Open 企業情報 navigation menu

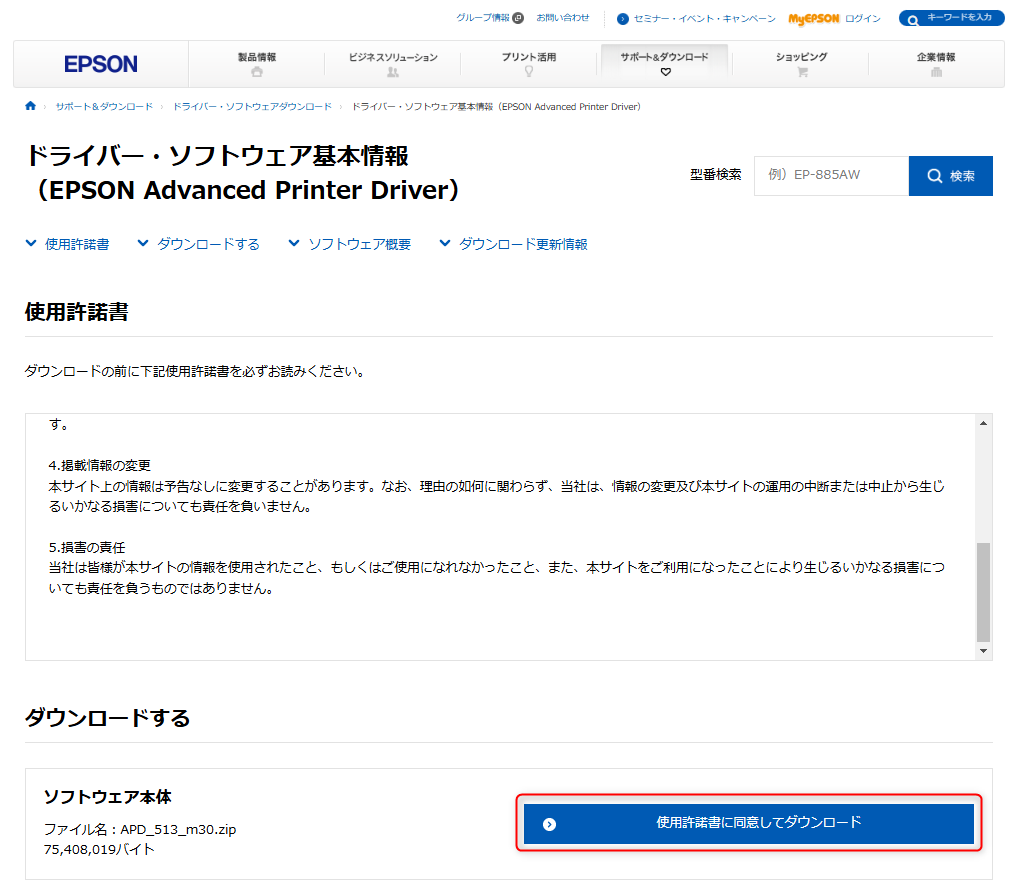936,64
